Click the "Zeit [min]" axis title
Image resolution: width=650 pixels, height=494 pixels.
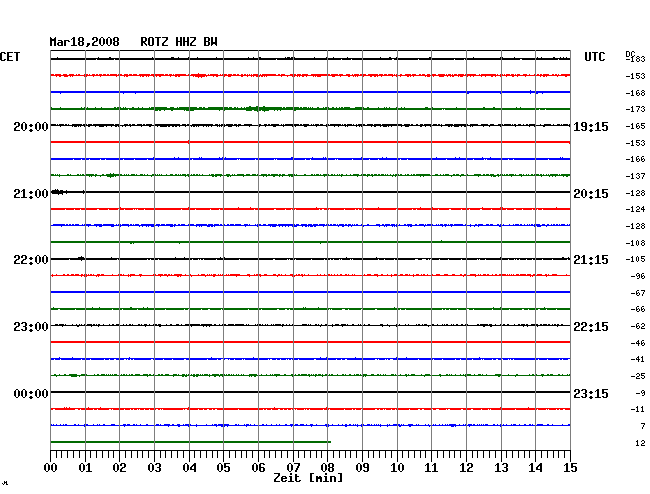(x=308, y=478)
